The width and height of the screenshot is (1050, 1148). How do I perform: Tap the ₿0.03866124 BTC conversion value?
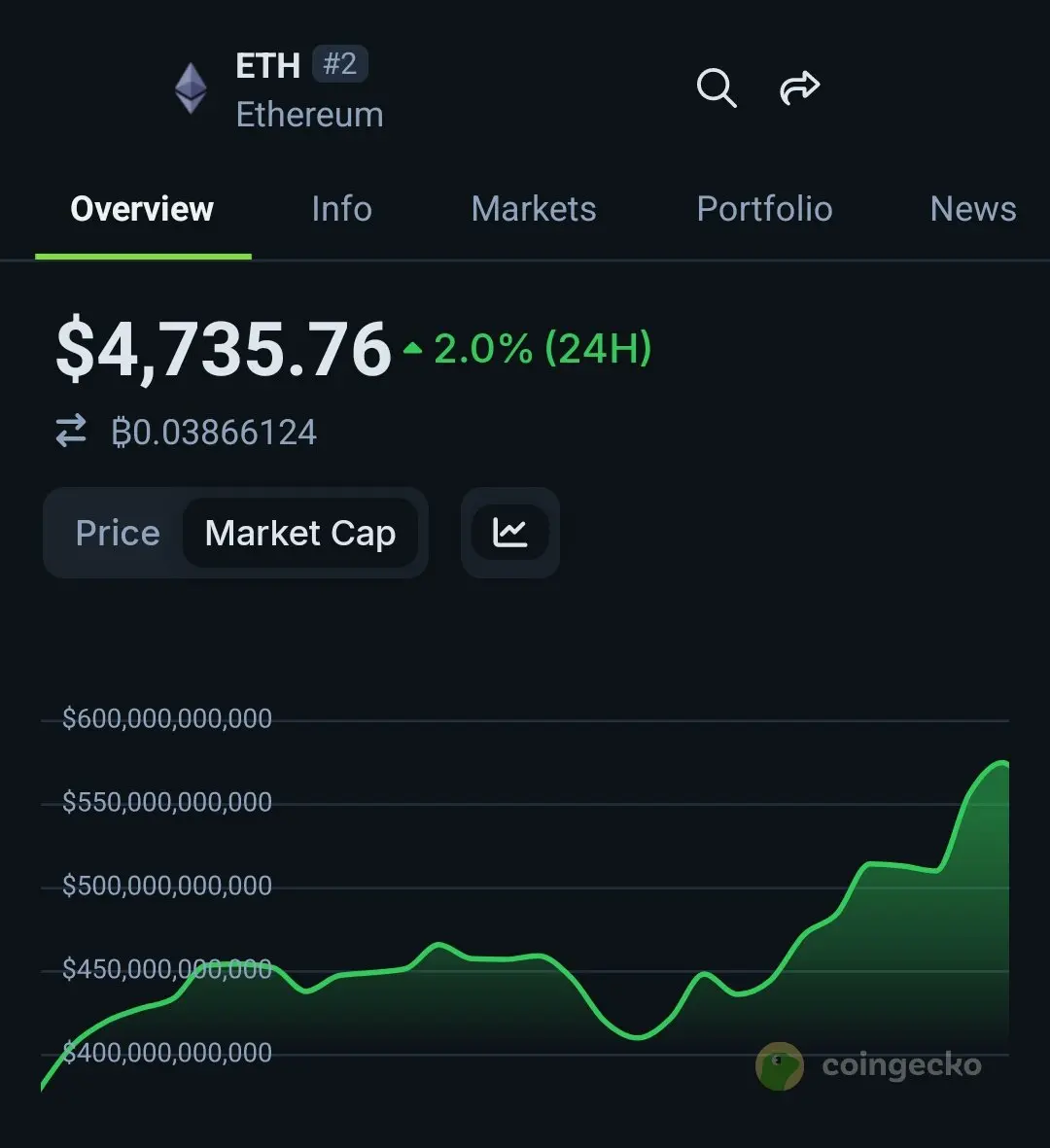tap(214, 432)
